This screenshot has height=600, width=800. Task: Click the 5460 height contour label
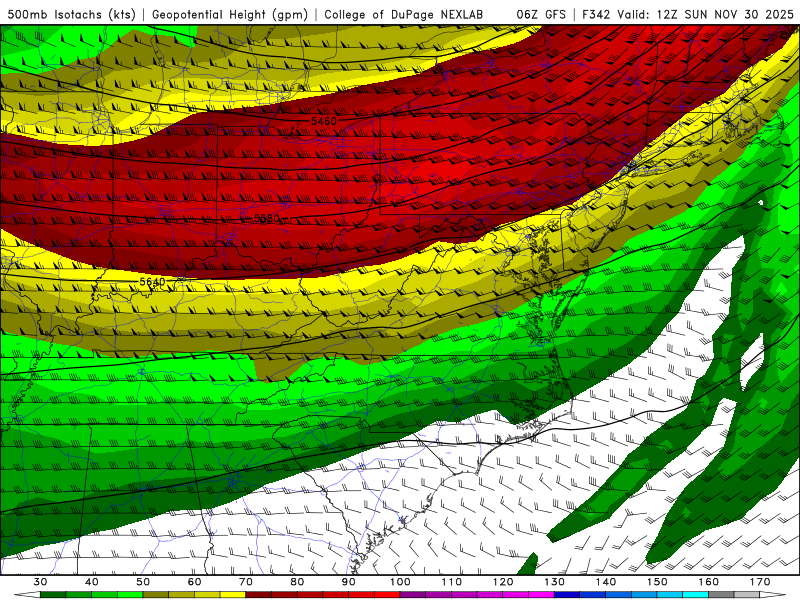(x=324, y=121)
